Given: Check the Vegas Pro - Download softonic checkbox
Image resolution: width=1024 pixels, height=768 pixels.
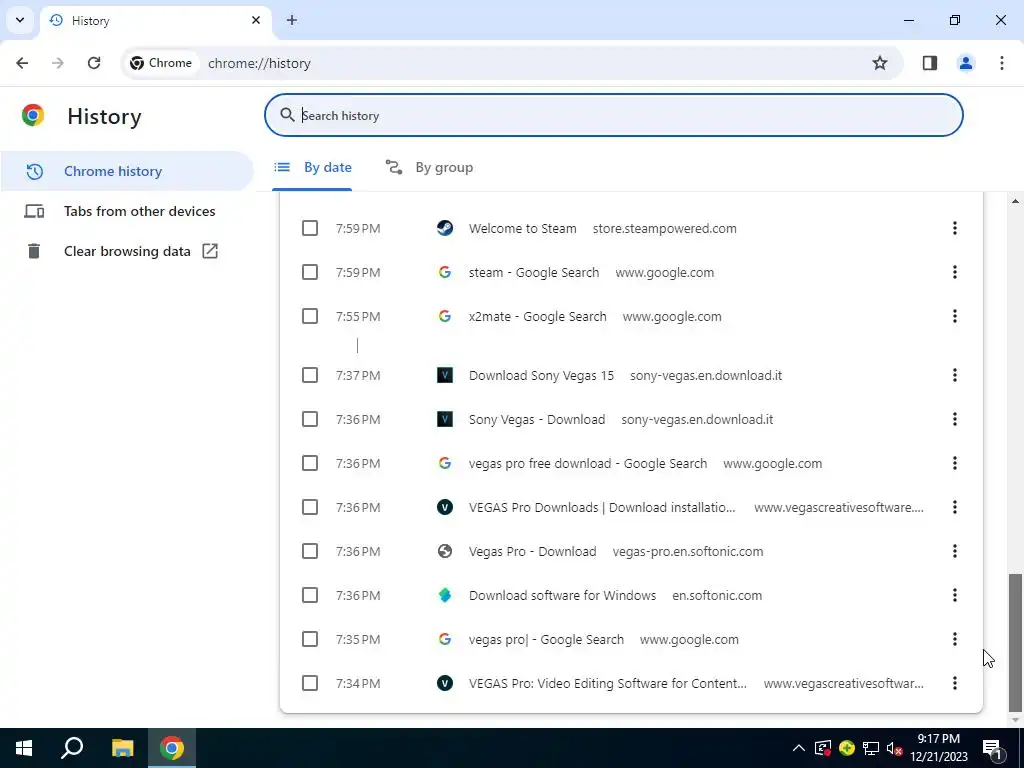Looking at the screenshot, I should point(310,551).
